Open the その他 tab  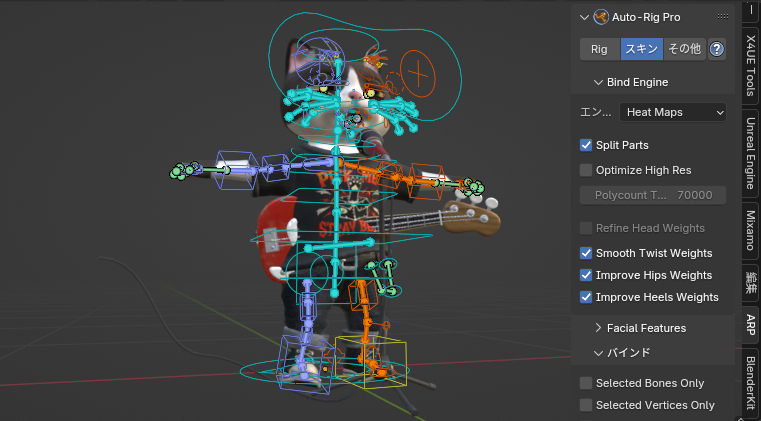[684, 49]
